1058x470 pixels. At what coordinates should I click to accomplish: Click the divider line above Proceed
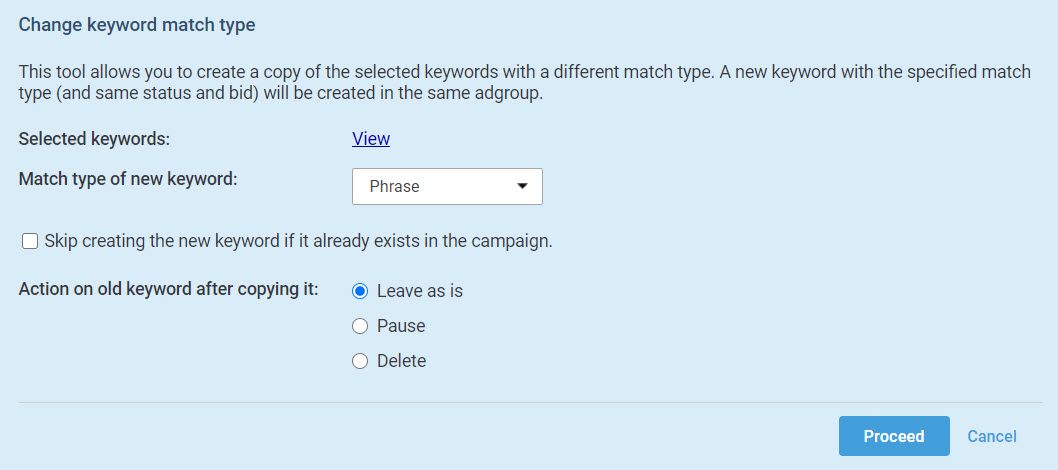(x=528, y=402)
